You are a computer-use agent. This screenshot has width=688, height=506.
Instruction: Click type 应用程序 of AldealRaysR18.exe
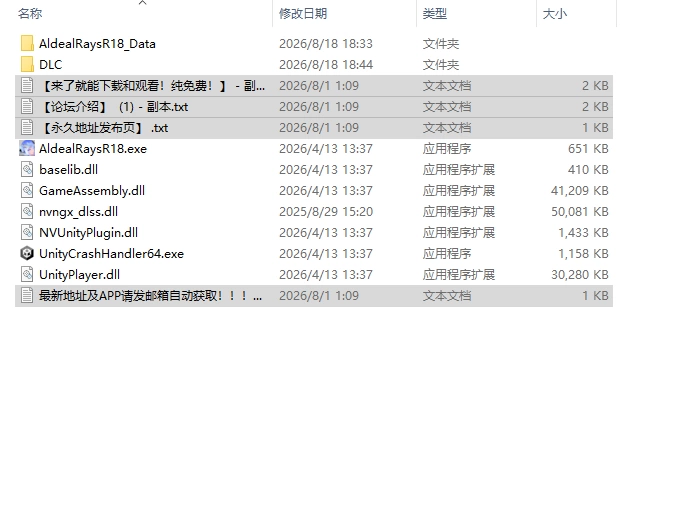tap(447, 149)
